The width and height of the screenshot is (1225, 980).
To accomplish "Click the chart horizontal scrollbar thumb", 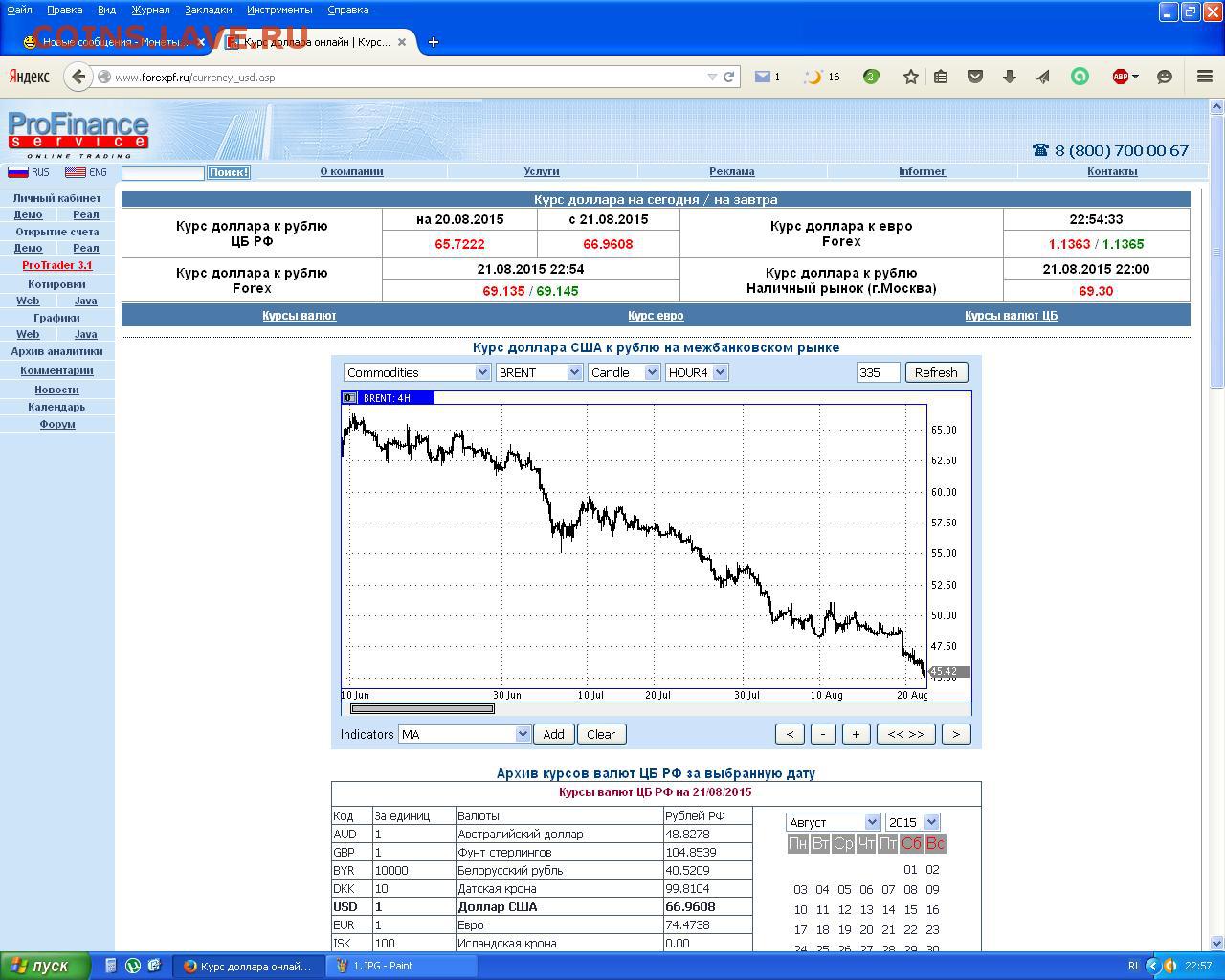I will pyautogui.click(x=422, y=709).
